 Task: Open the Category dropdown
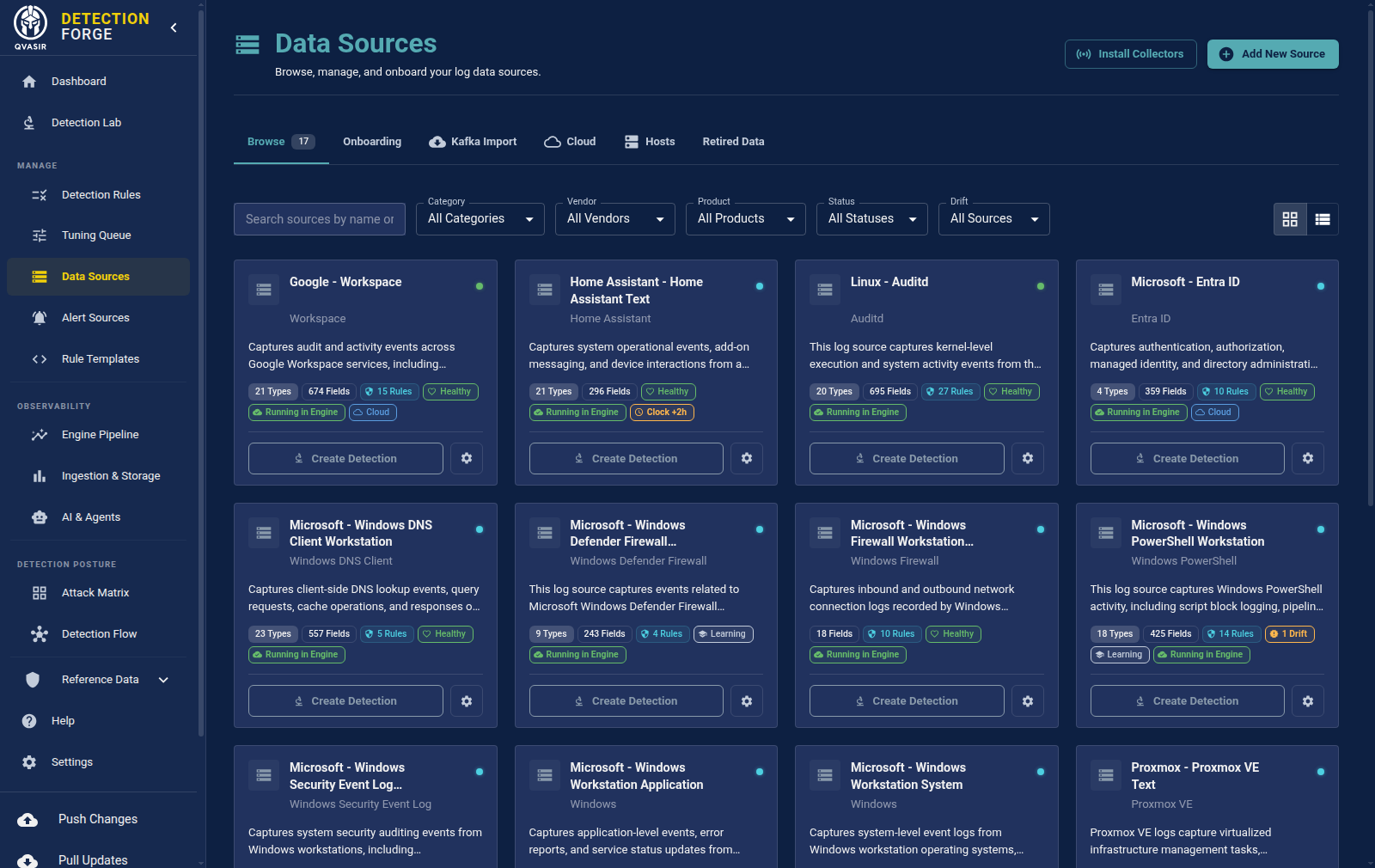(480, 219)
